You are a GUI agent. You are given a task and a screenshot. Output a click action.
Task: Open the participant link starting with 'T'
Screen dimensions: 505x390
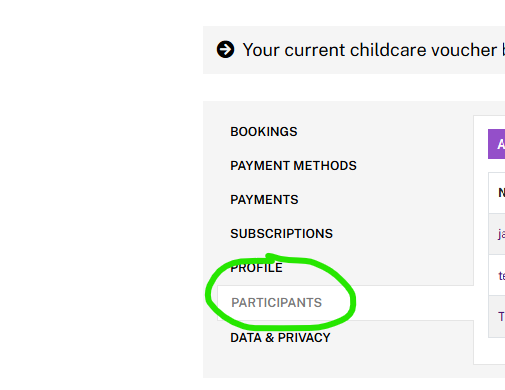pos(501,316)
